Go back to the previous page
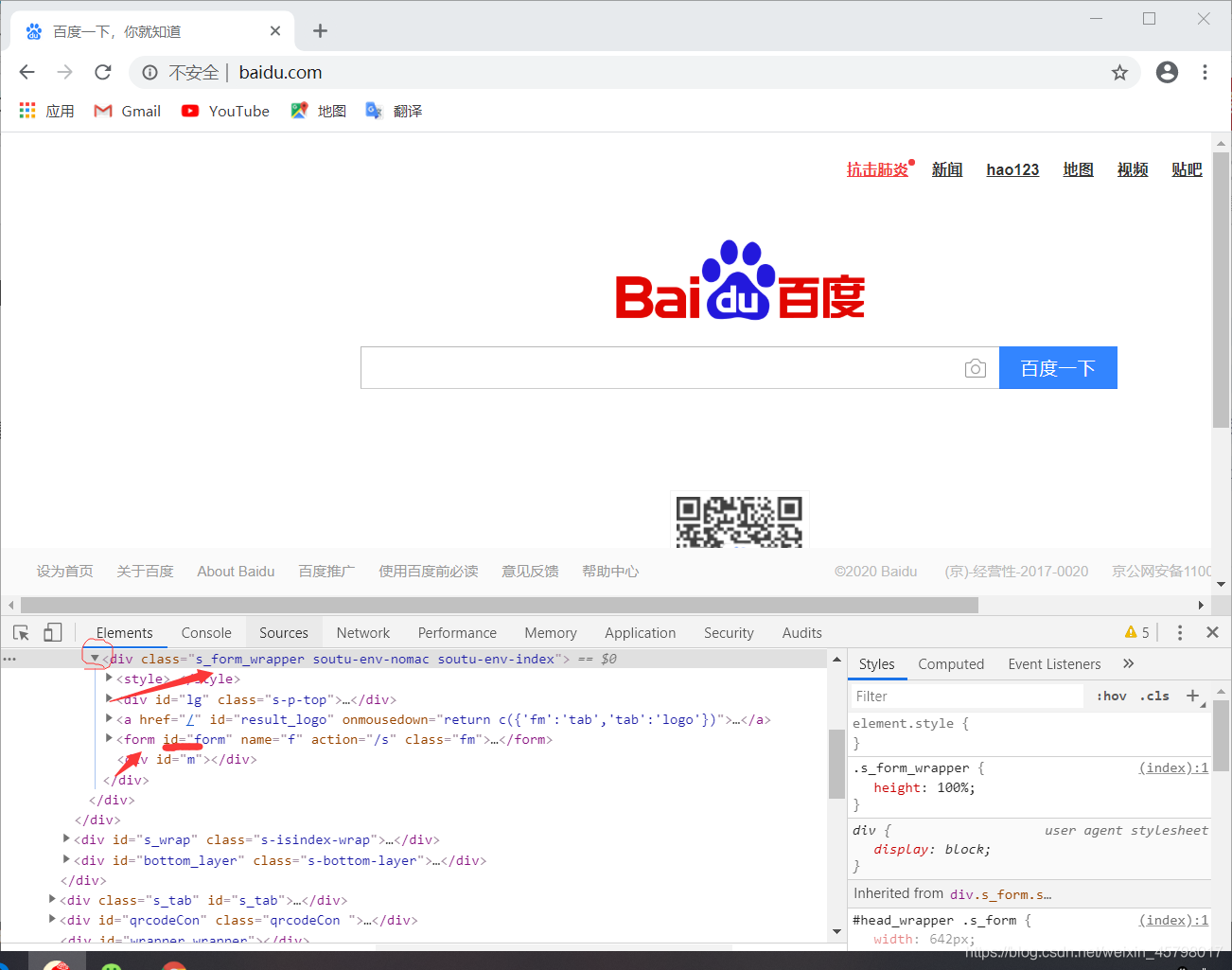Image resolution: width=1232 pixels, height=970 pixels. click(26, 72)
